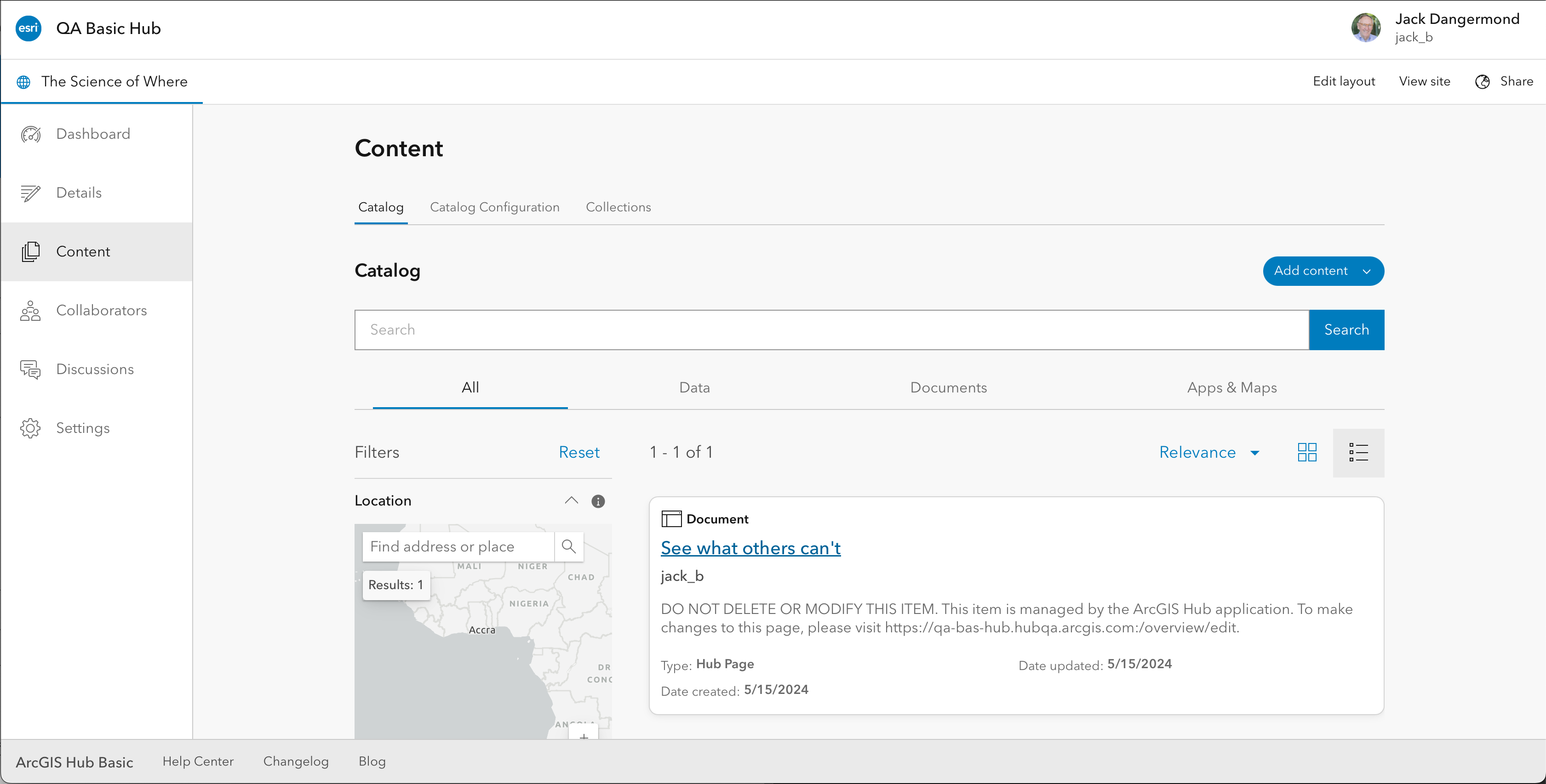The height and width of the screenshot is (784, 1546).
Task: Click the globe icon beside The Science of Where
Action: click(x=23, y=81)
